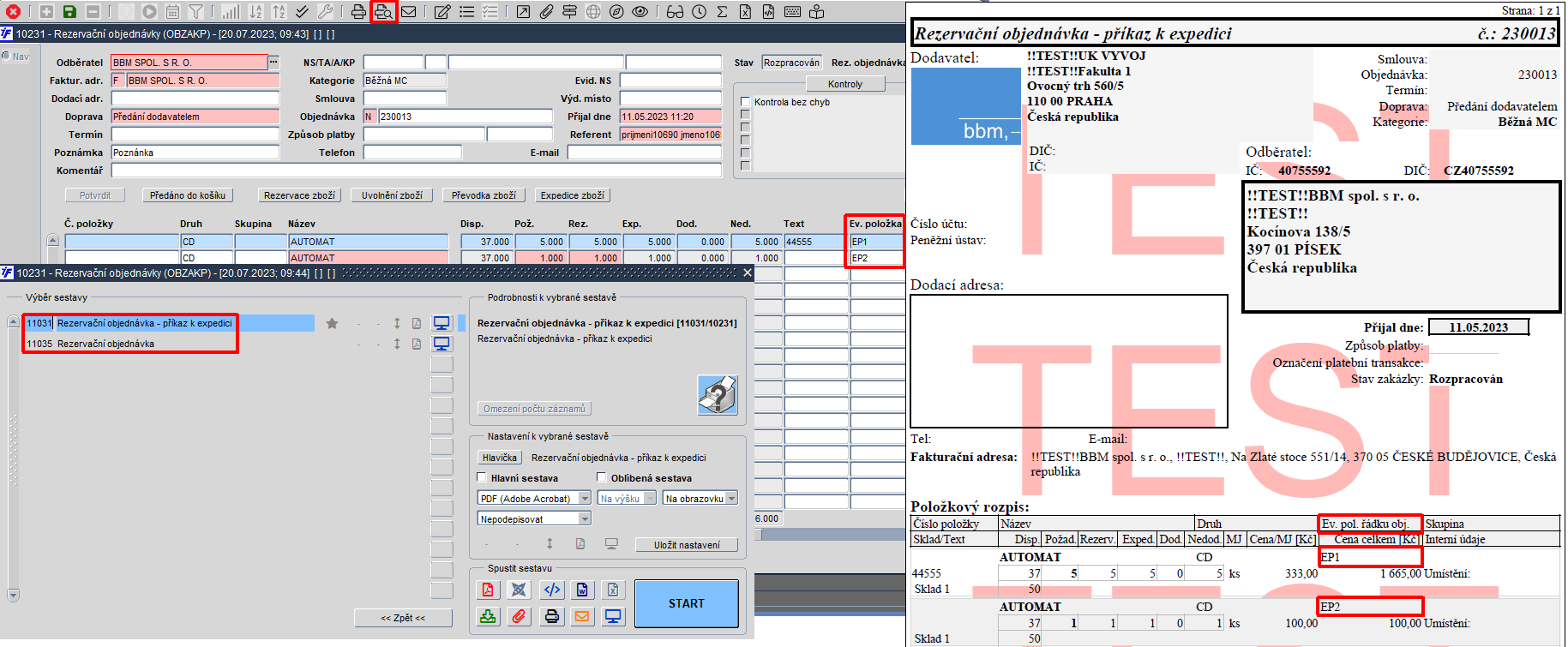The height and width of the screenshot is (647, 1568).
Task: Close the report selection dialog
Action: tap(747, 273)
